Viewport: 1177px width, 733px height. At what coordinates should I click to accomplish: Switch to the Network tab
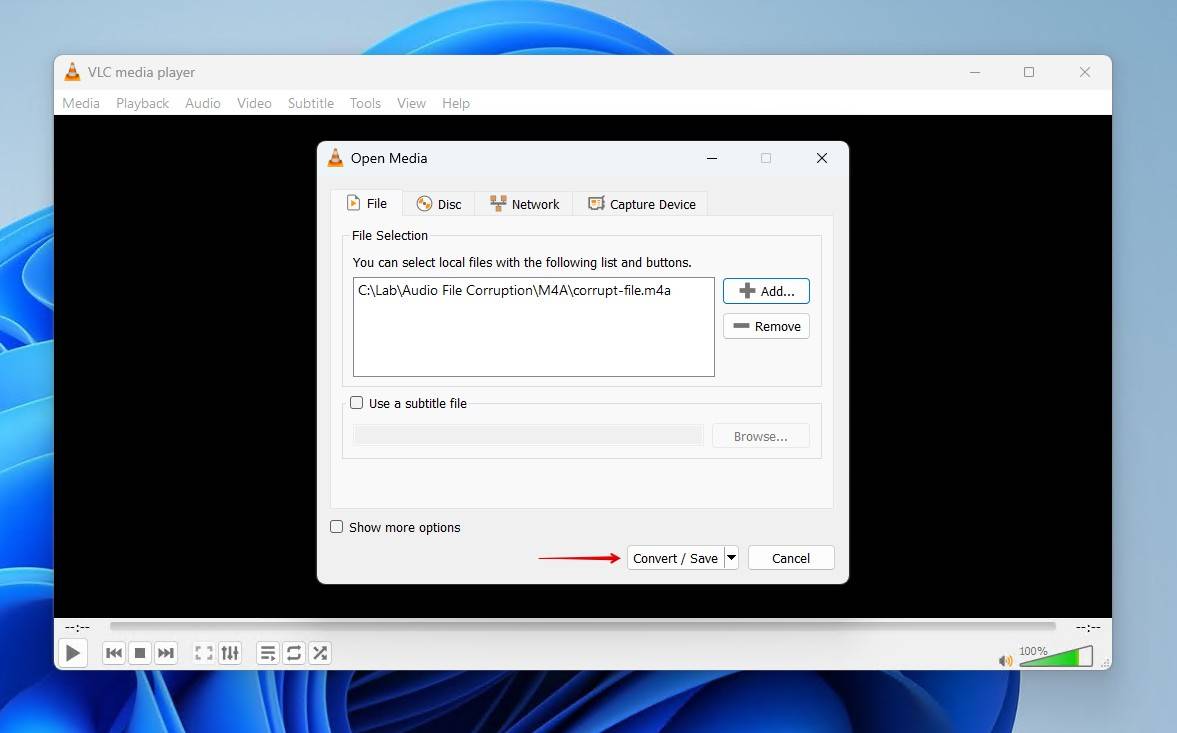point(523,203)
